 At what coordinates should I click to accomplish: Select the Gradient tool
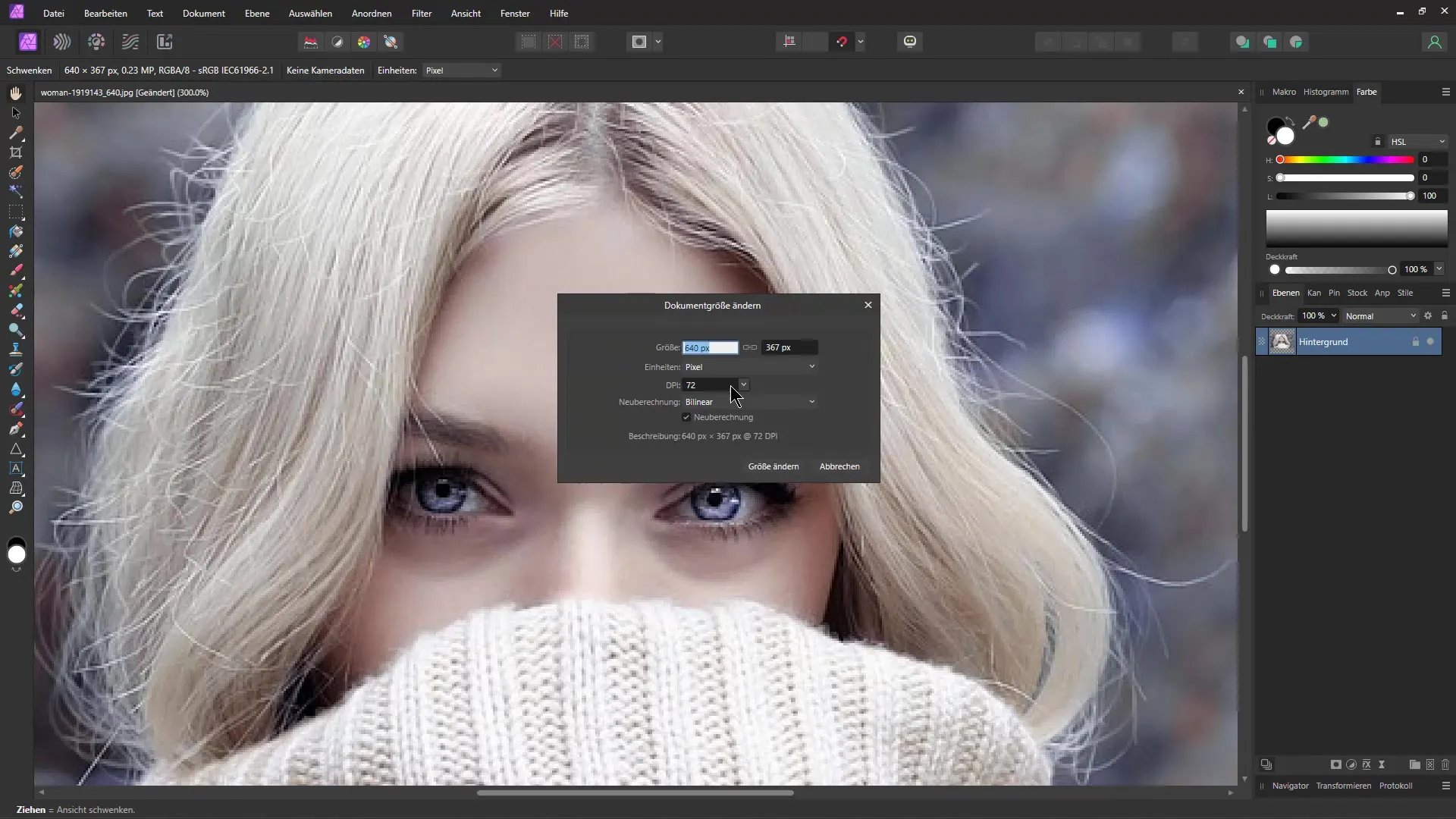(x=16, y=251)
